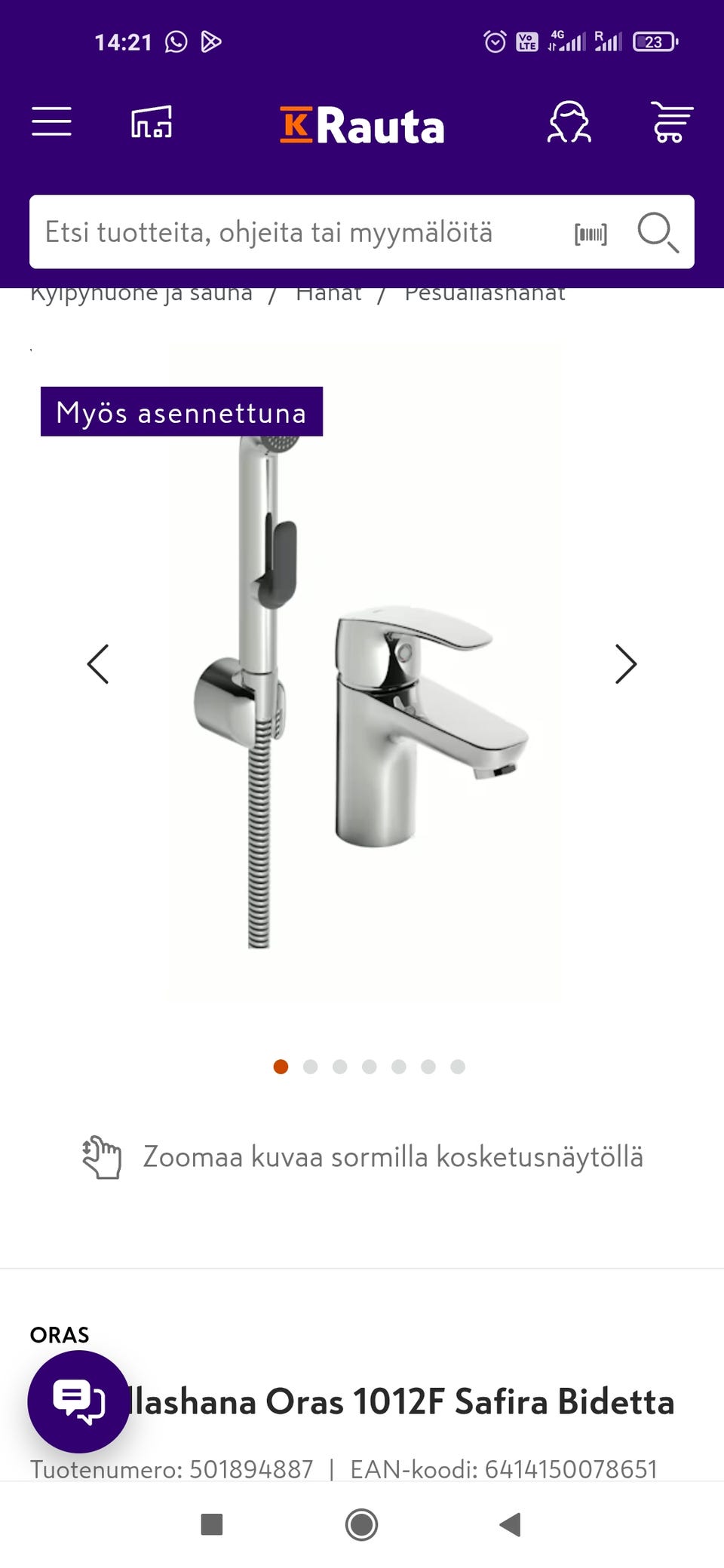Open the hamburger menu
This screenshot has height=1568, width=724.
tap(51, 121)
